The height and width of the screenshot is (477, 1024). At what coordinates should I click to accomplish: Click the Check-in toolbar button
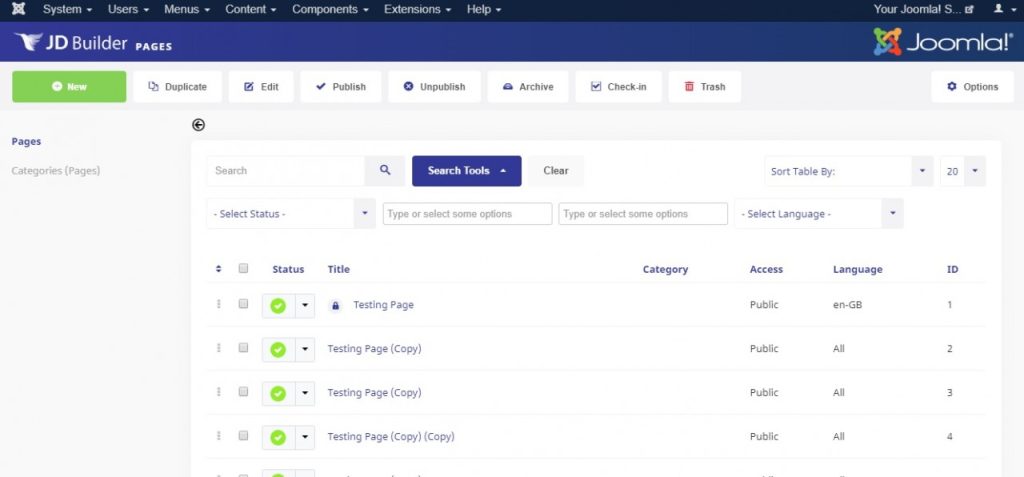click(x=618, y=87)
